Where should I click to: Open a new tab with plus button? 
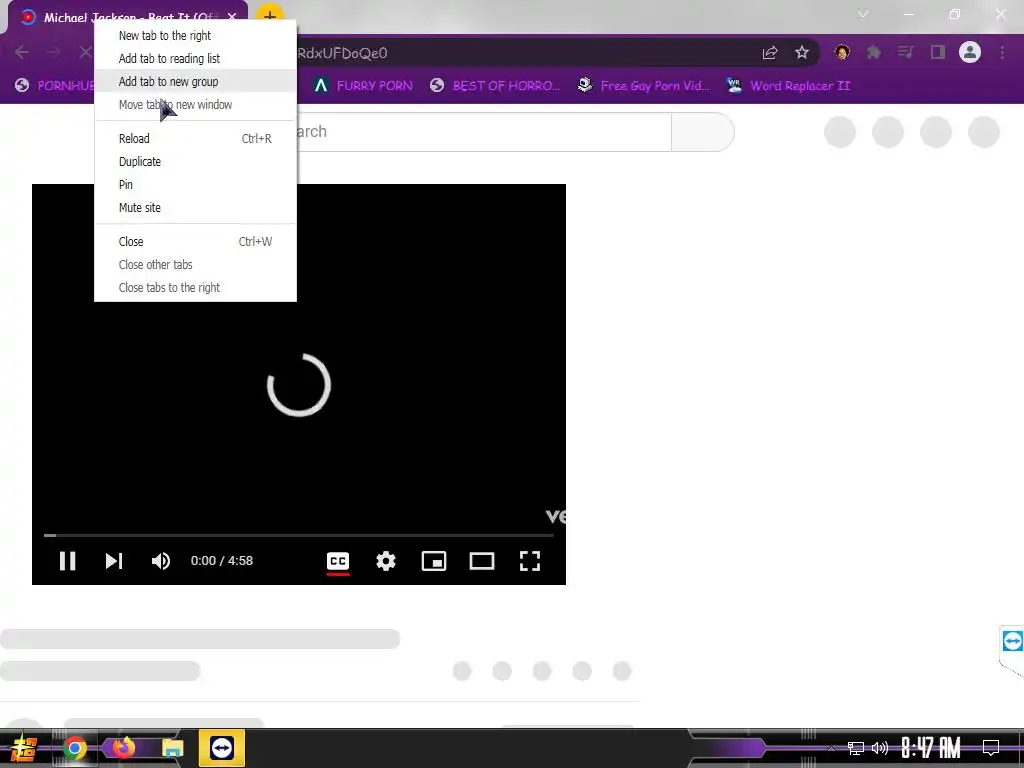coord(270,16)
